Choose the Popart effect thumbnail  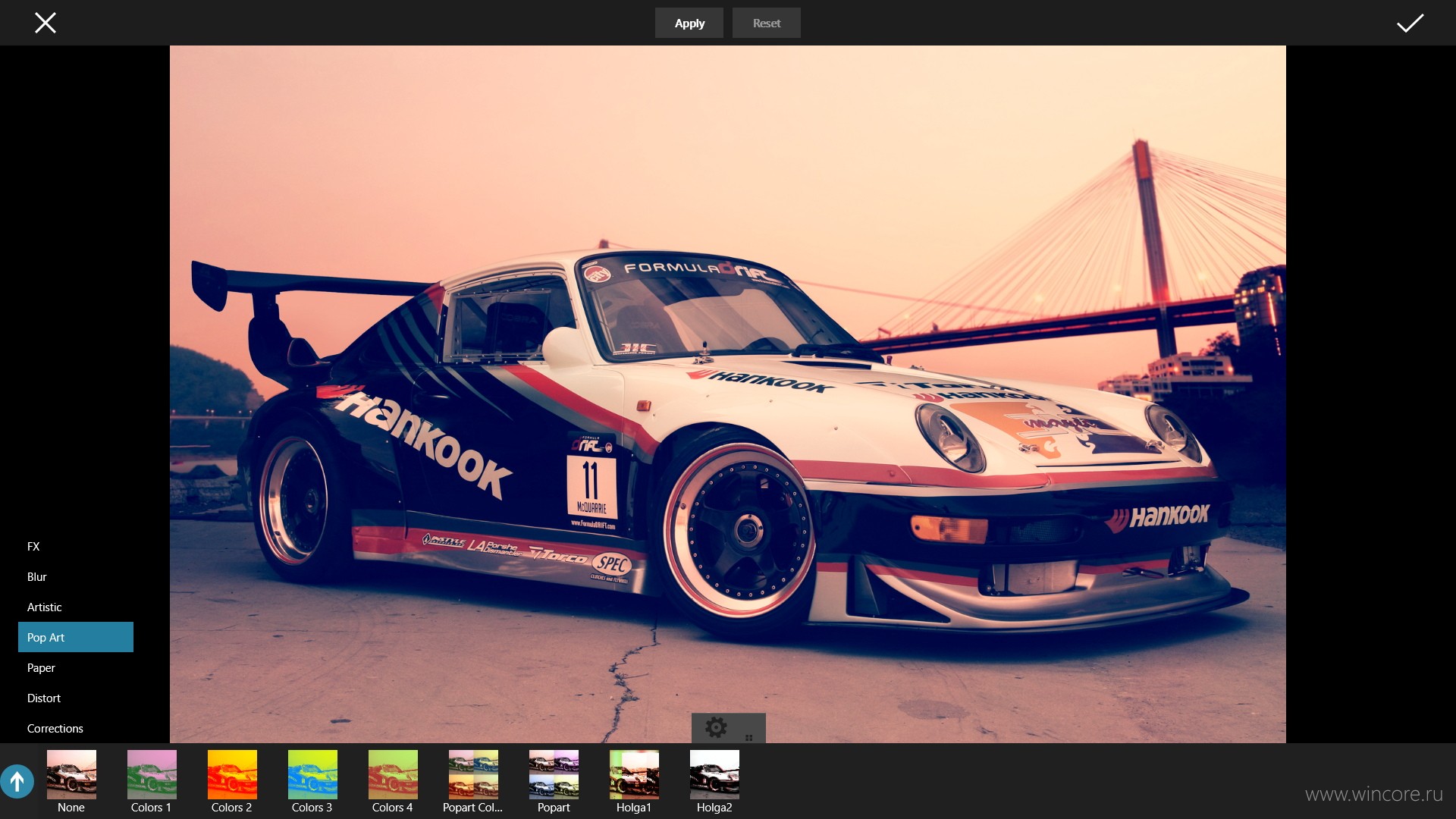click(554, 774)
